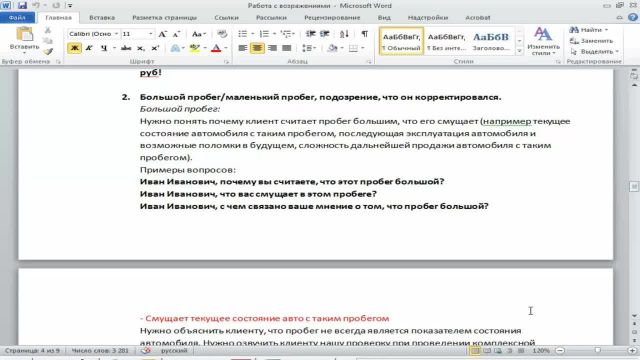640x360 pixels.
Task: Apply superscript x² formatting
Action: point(155,48)
